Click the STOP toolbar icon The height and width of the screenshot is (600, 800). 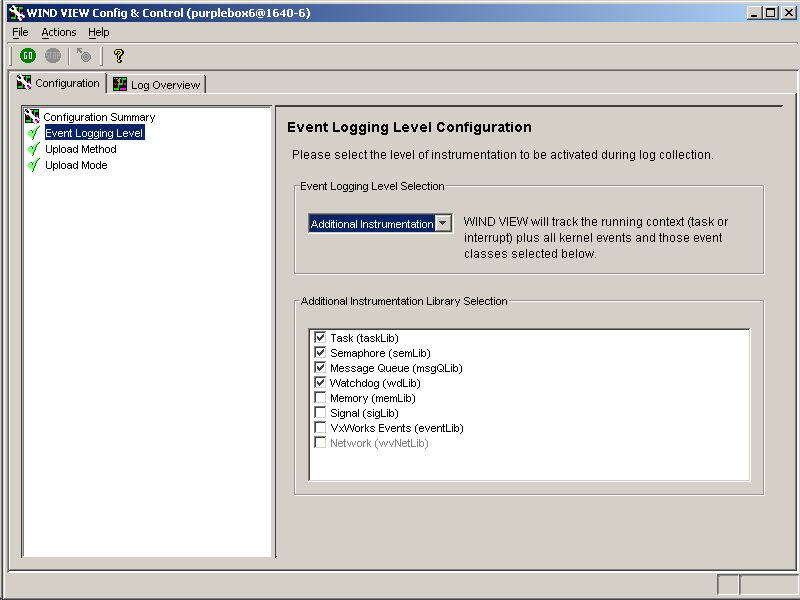(x=52, y=55)
